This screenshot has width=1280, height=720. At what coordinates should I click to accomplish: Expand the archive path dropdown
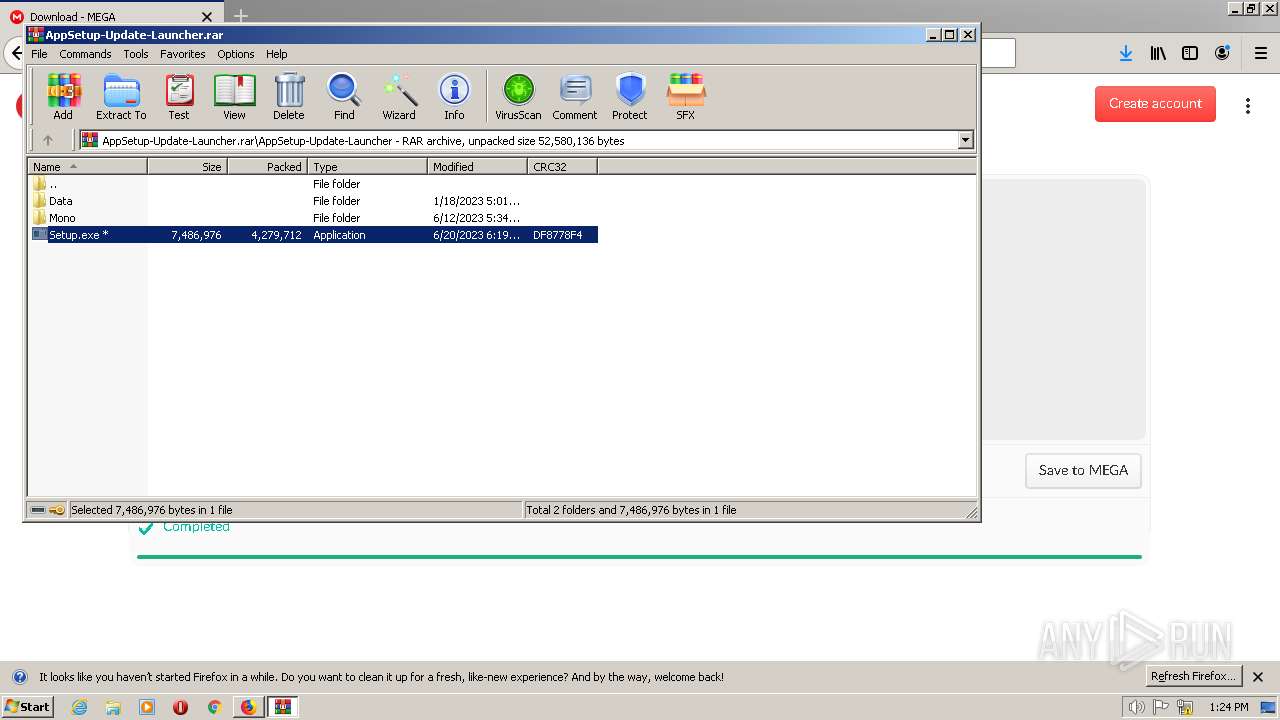tap(966, 141)
